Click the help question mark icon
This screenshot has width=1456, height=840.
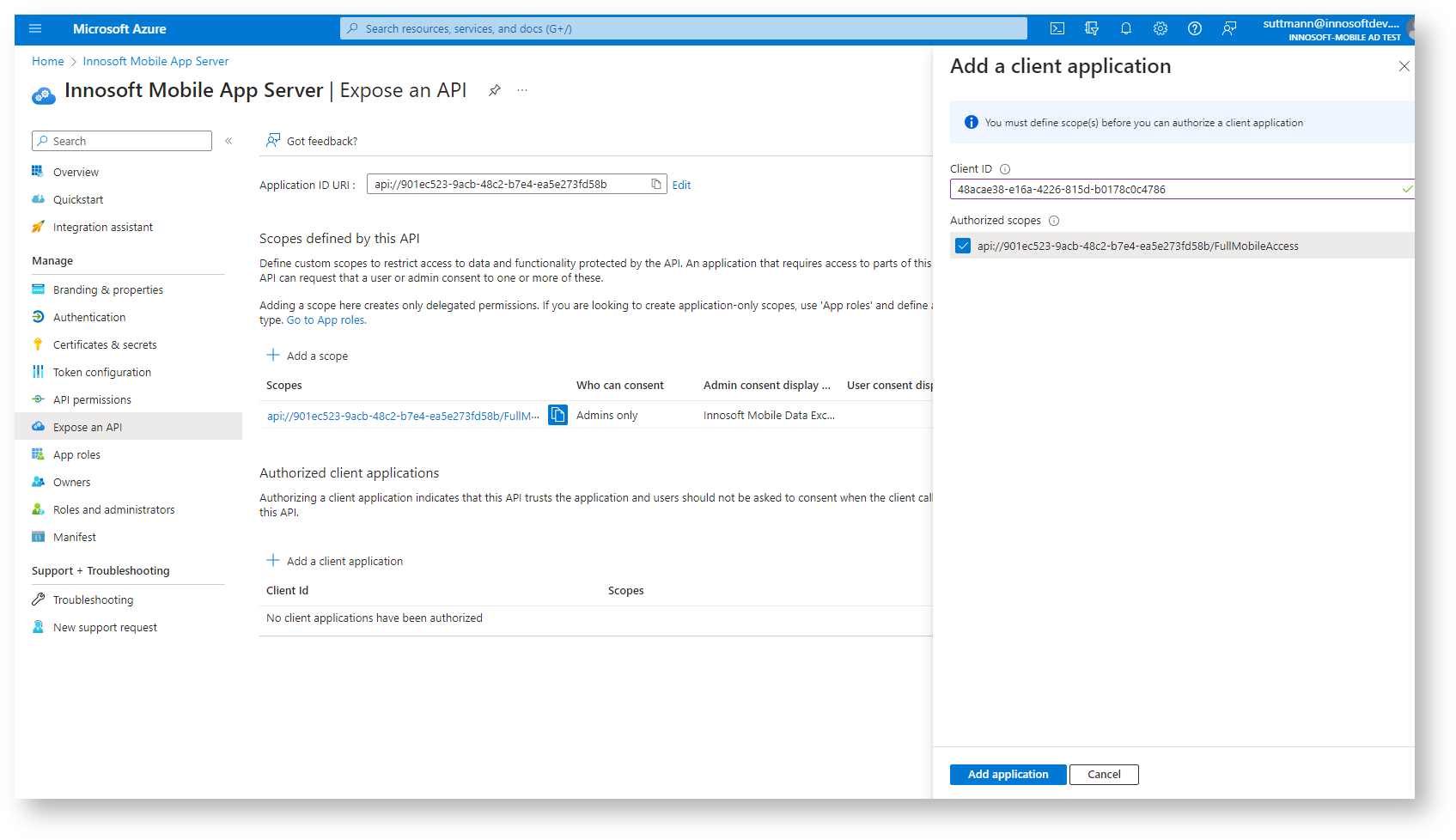[x=1195, y=28]
